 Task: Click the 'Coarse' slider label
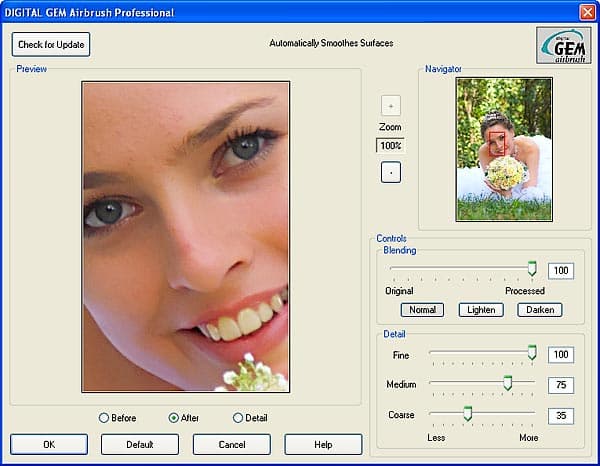click(401, 415)
